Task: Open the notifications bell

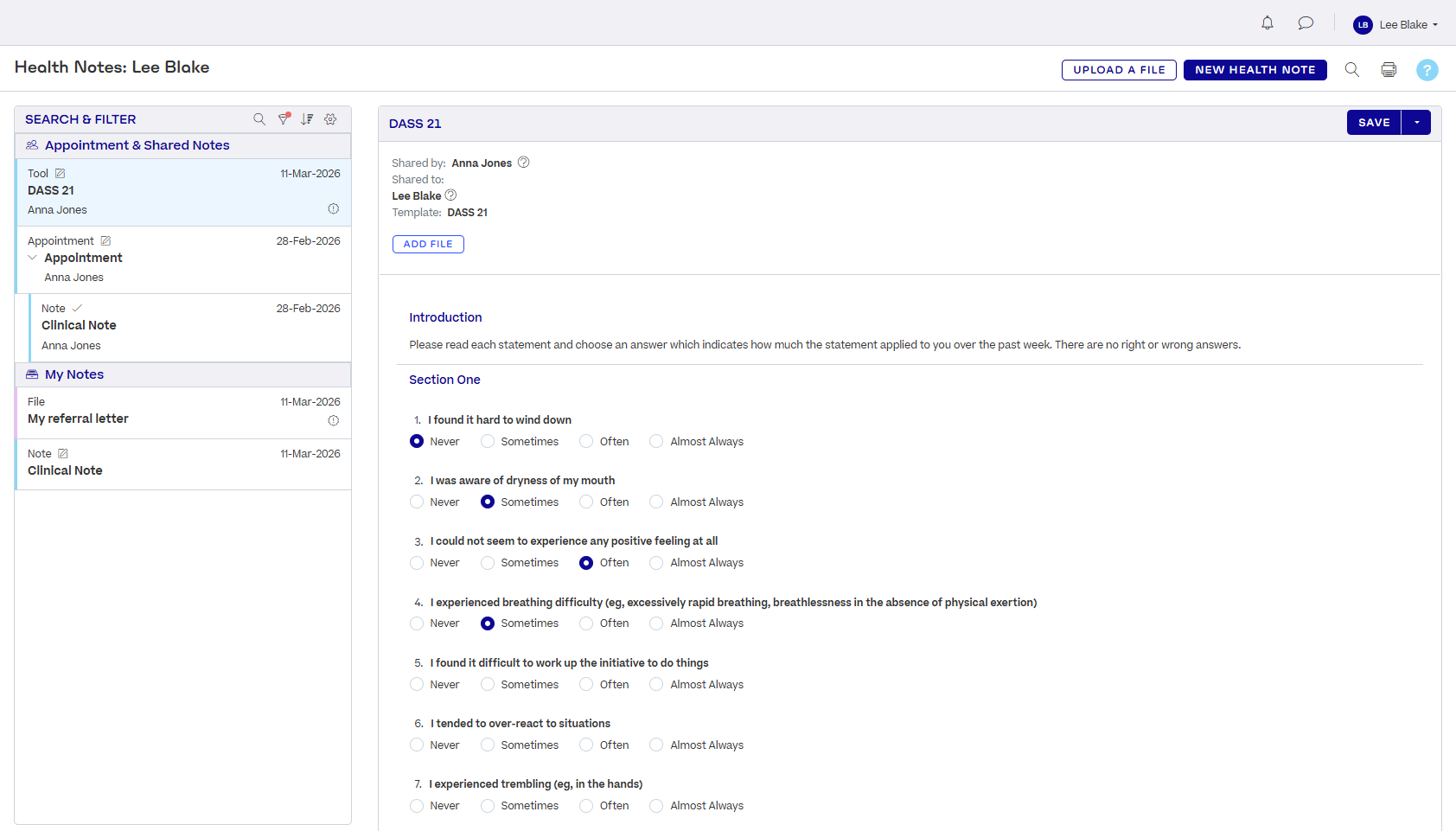Action: (1267, 23)
